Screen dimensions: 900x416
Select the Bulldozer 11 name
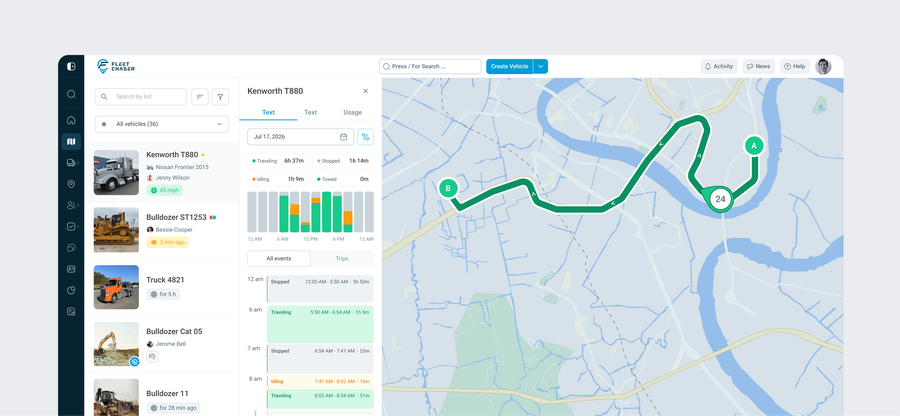167,394
